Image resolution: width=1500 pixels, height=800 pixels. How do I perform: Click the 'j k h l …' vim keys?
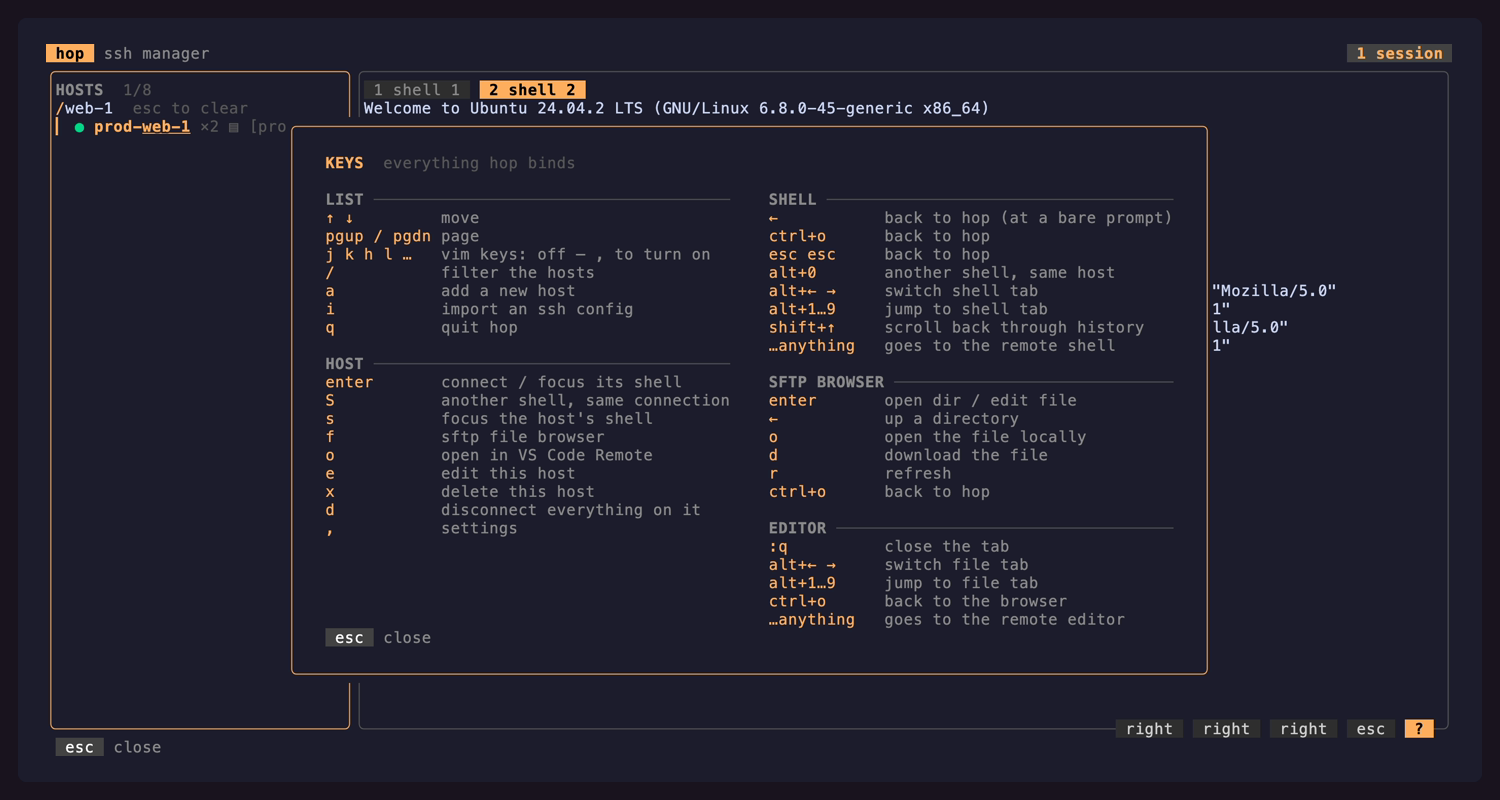tap(368, 254)
